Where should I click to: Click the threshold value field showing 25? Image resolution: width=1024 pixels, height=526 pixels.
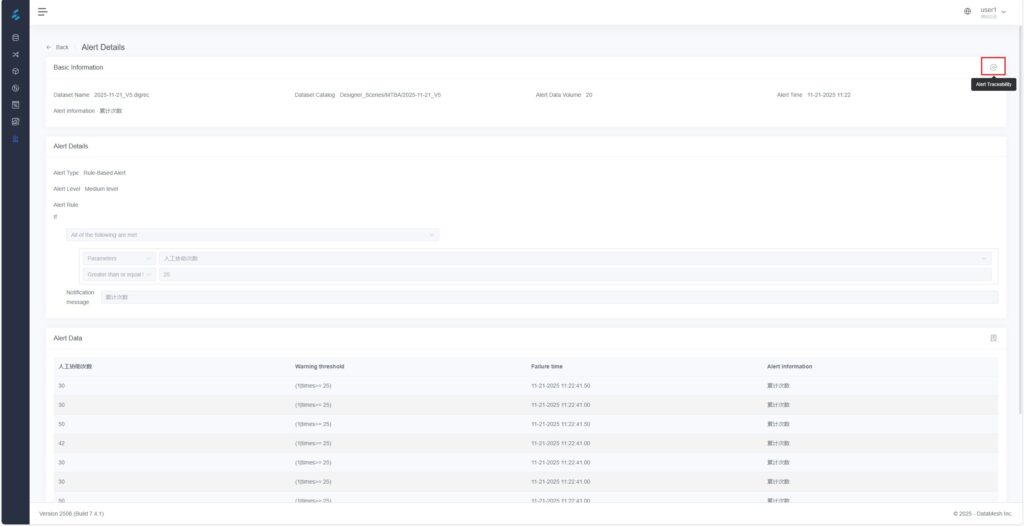(x=574, y=274)
